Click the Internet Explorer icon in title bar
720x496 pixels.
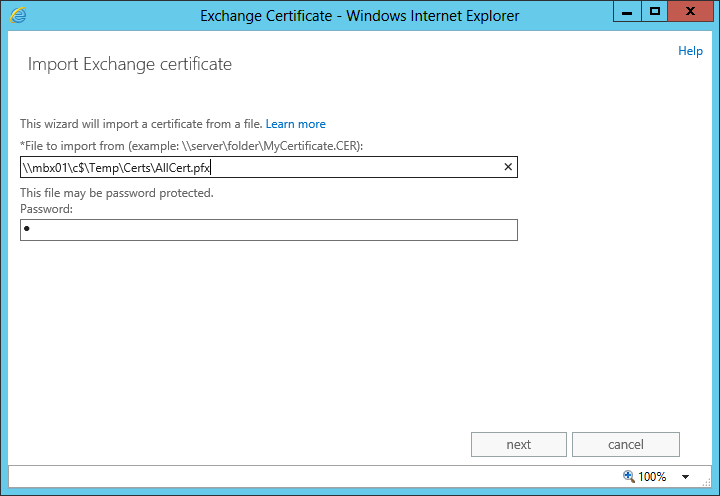pos(17,15)
